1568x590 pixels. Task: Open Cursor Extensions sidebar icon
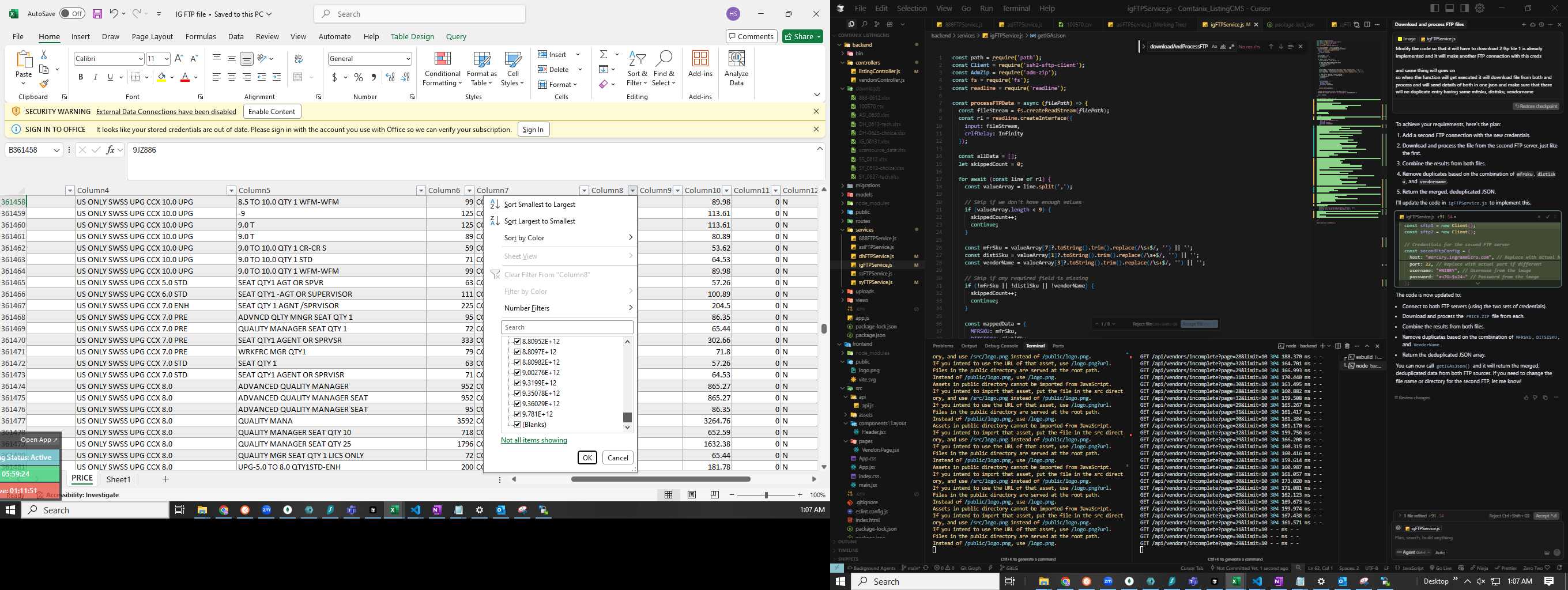890,24
